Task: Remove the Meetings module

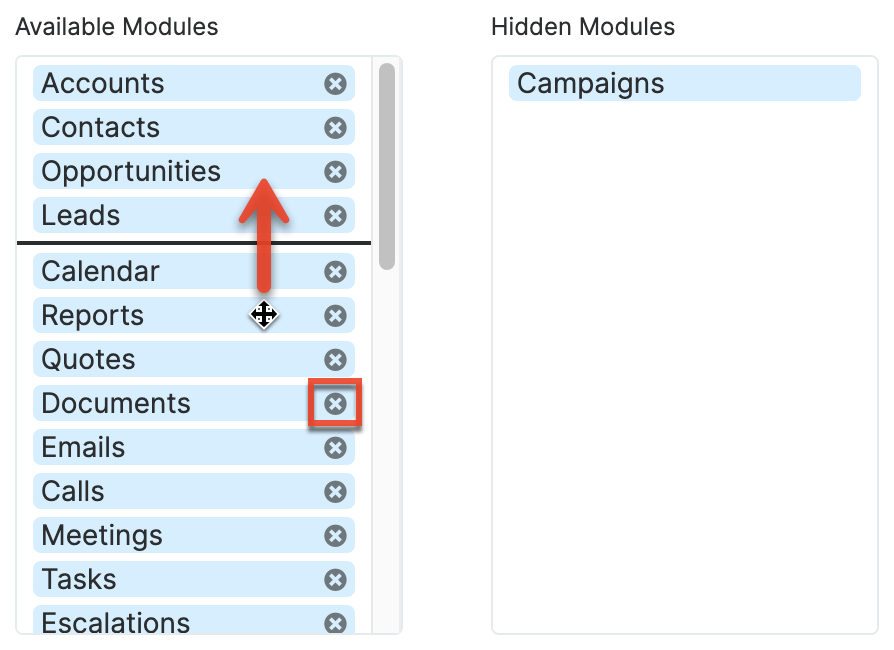Action: 335,536
